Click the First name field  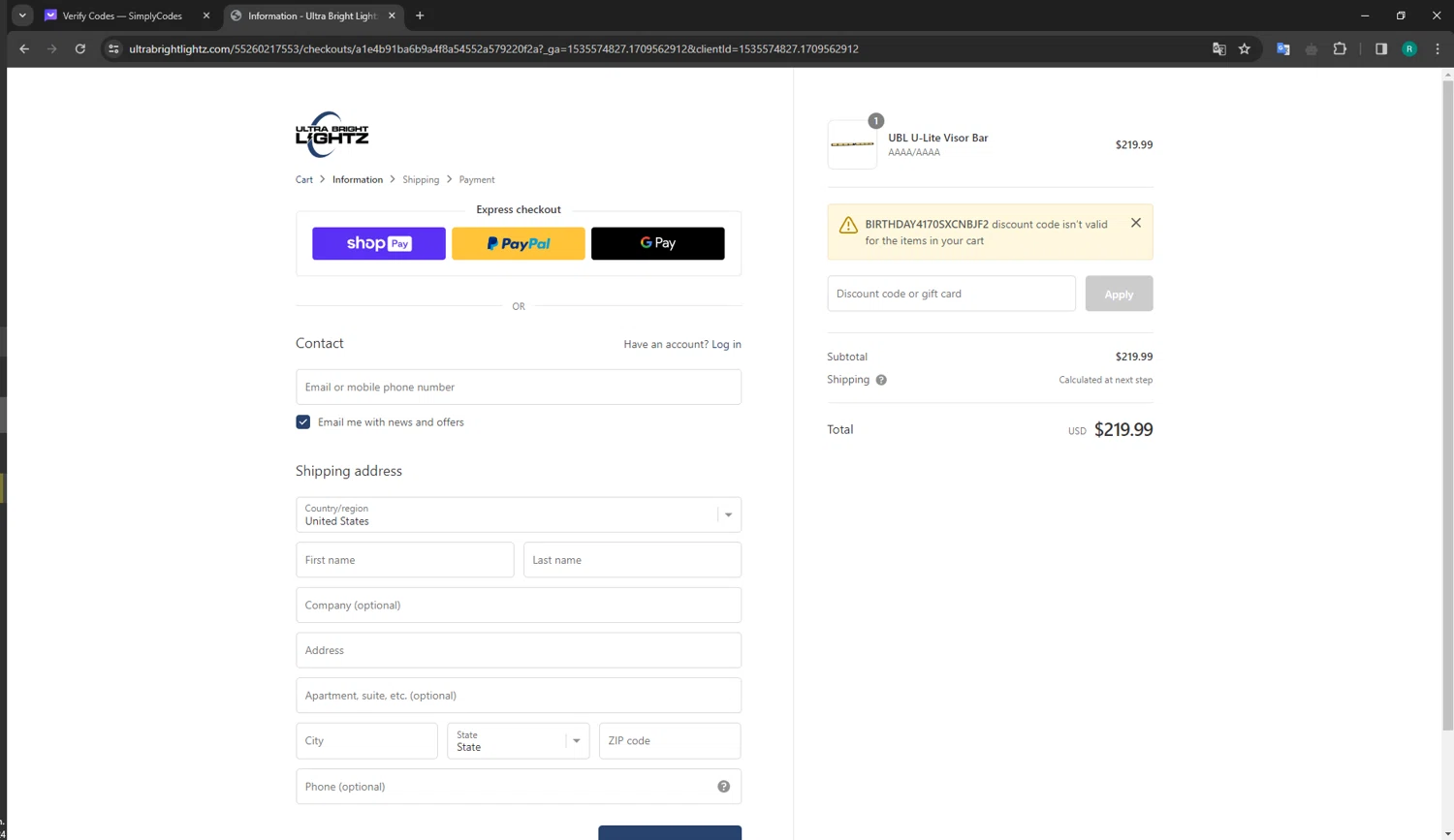coord(405,560)
